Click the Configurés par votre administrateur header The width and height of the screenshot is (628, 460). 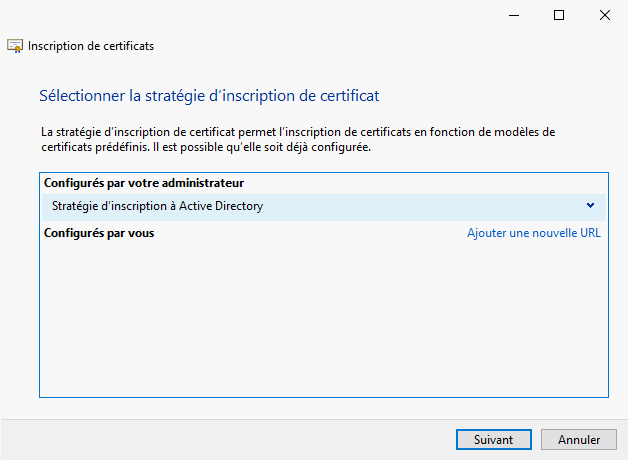(x=144, y=183)
